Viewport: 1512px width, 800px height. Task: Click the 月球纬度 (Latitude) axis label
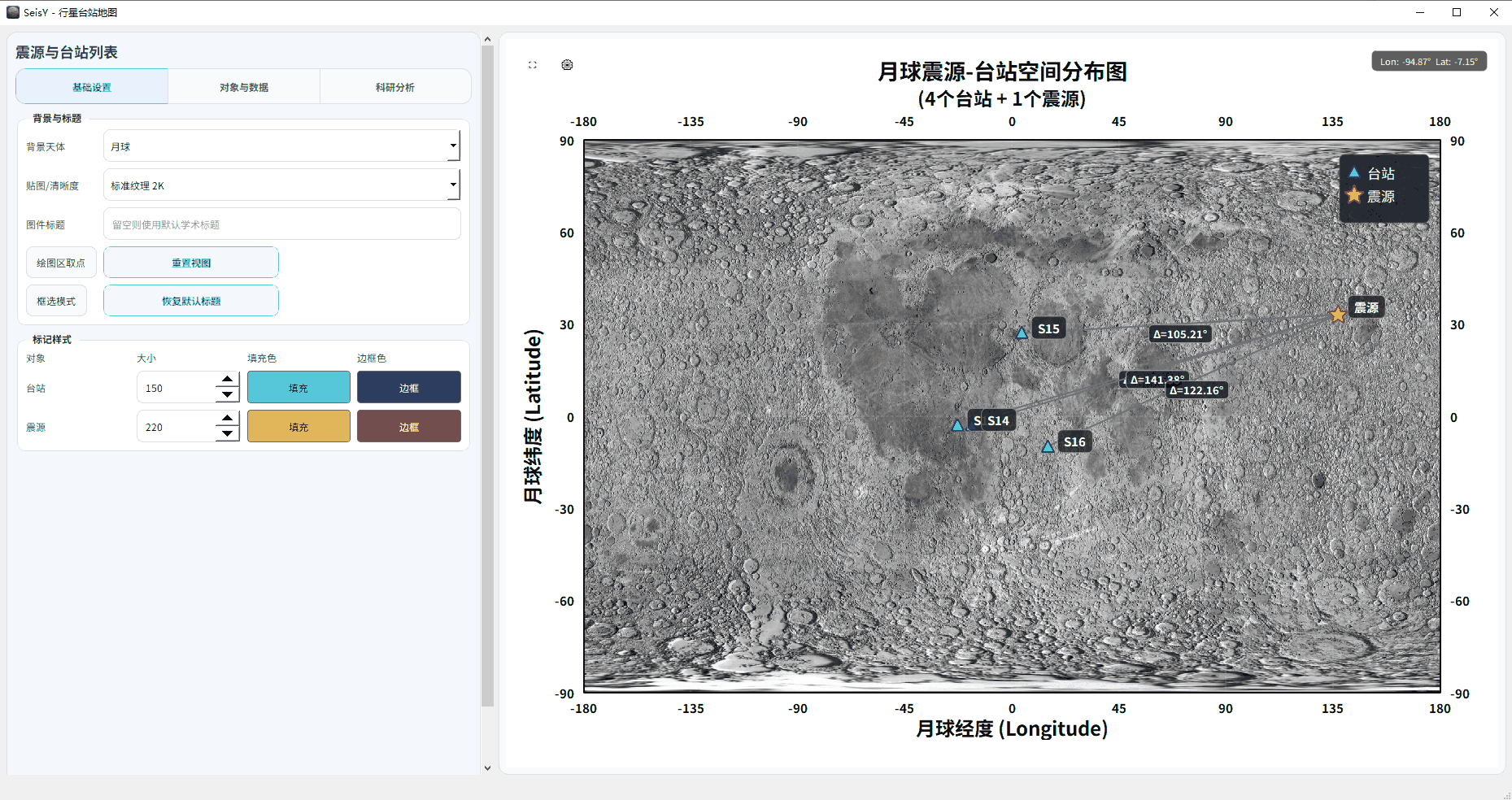(533, 416)
